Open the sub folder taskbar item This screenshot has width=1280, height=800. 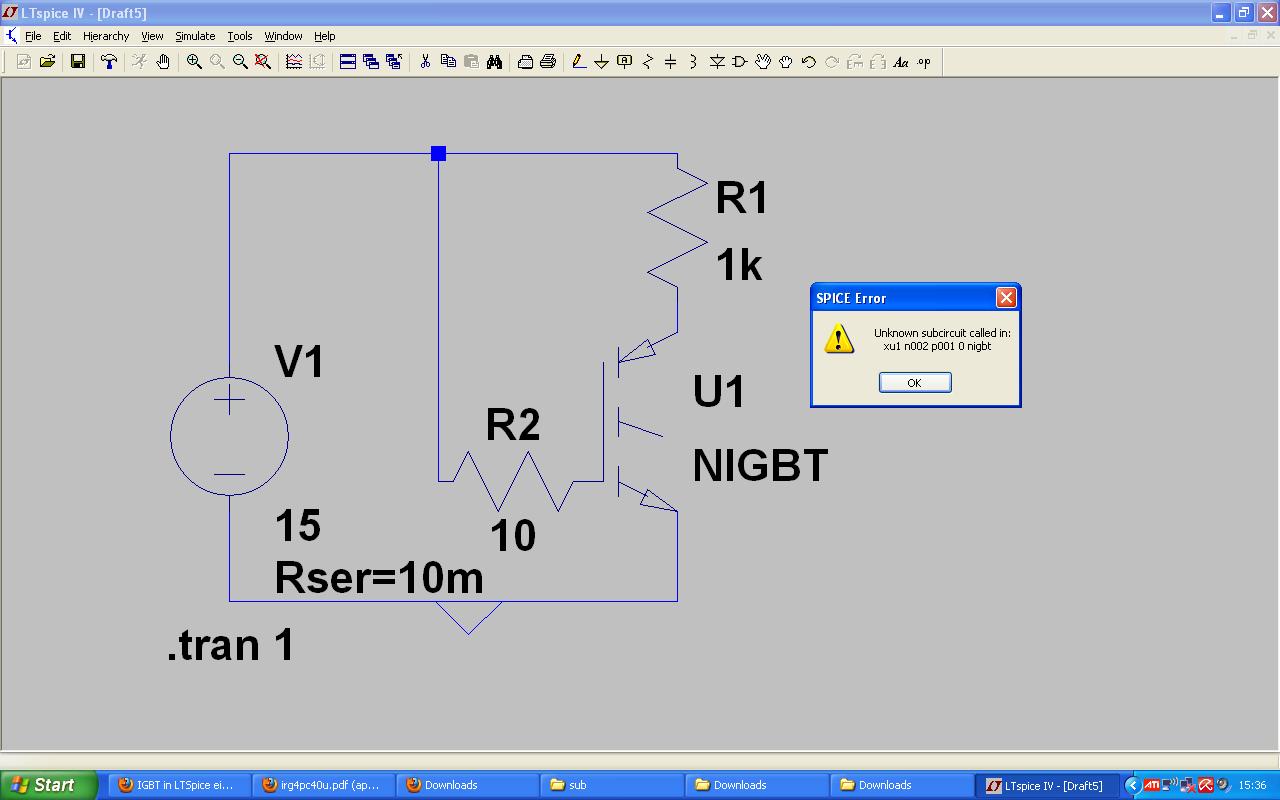click(x=612, y=785)
